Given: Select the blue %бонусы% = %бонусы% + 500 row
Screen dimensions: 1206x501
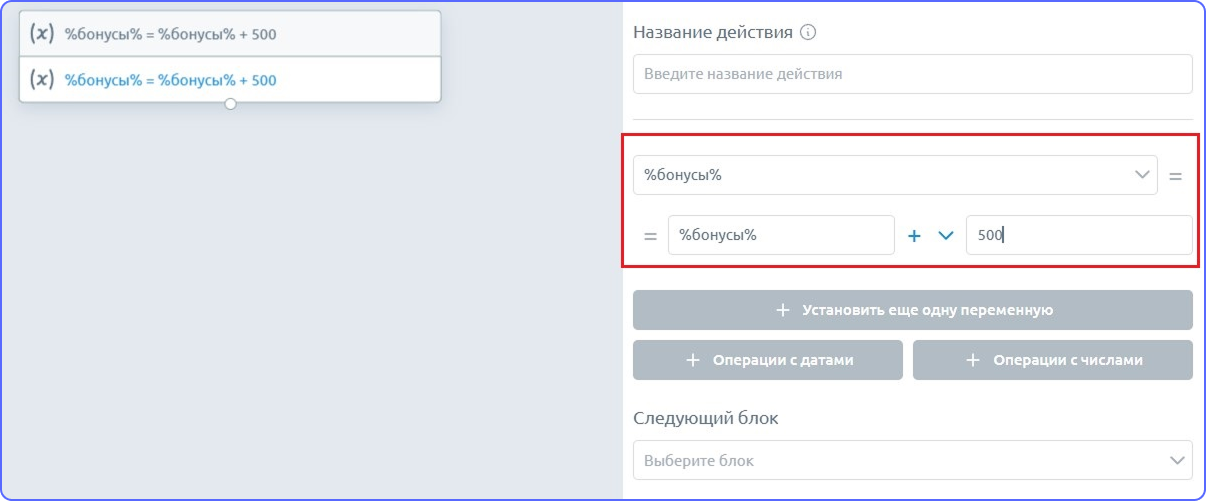Looking at the screenshot, I should 230,79.
